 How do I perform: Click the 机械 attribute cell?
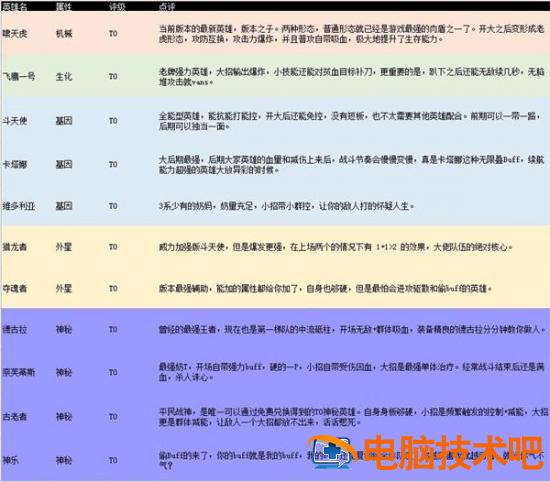64,34
